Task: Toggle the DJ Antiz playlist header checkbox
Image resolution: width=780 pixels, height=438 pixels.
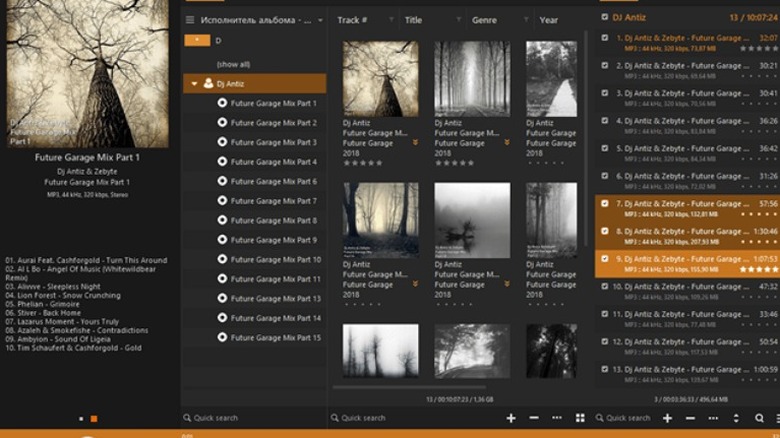Action: click(604, 17)
